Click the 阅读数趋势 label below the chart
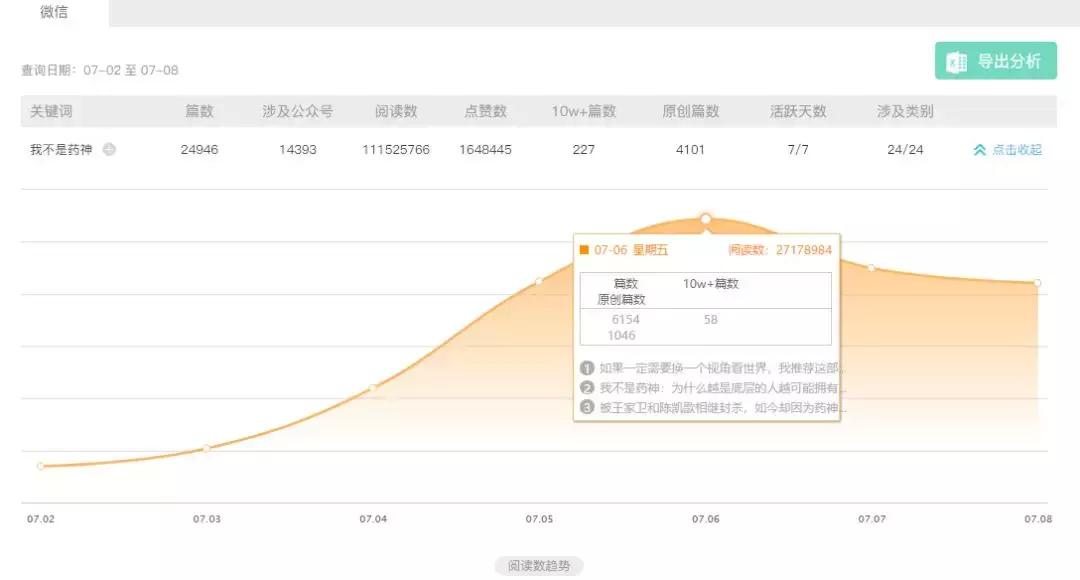Viewport: 1080px width, 580px height. click(540, 565)
